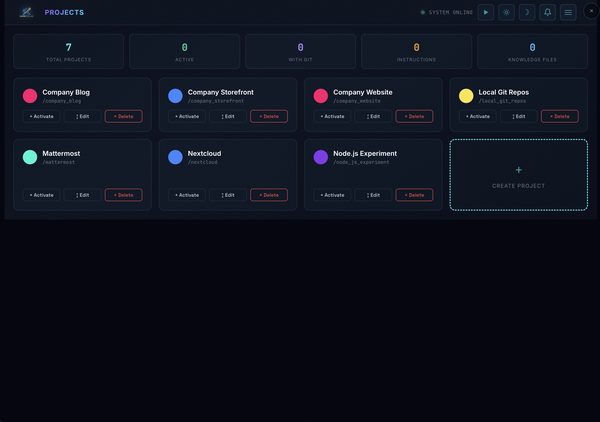Activate the Node.js Experiment project
600x422 pixels.
point(332,195)
